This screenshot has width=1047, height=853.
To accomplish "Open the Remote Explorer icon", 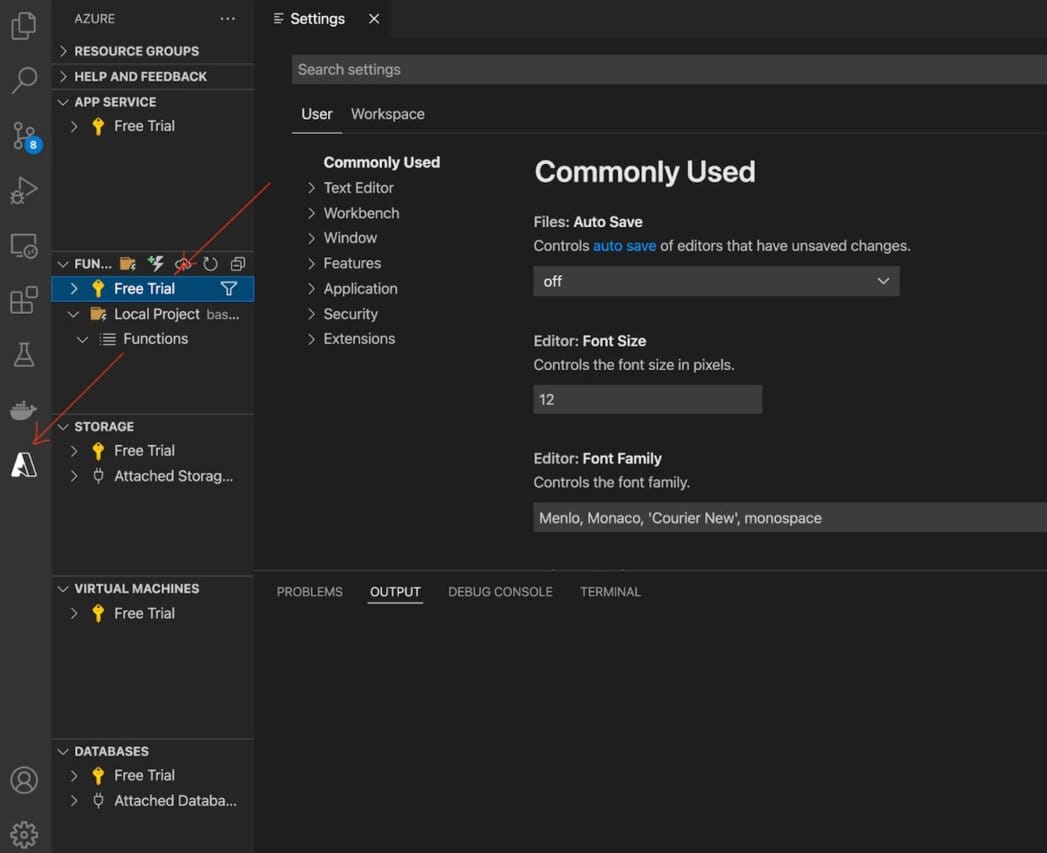I will click(25, 245).
